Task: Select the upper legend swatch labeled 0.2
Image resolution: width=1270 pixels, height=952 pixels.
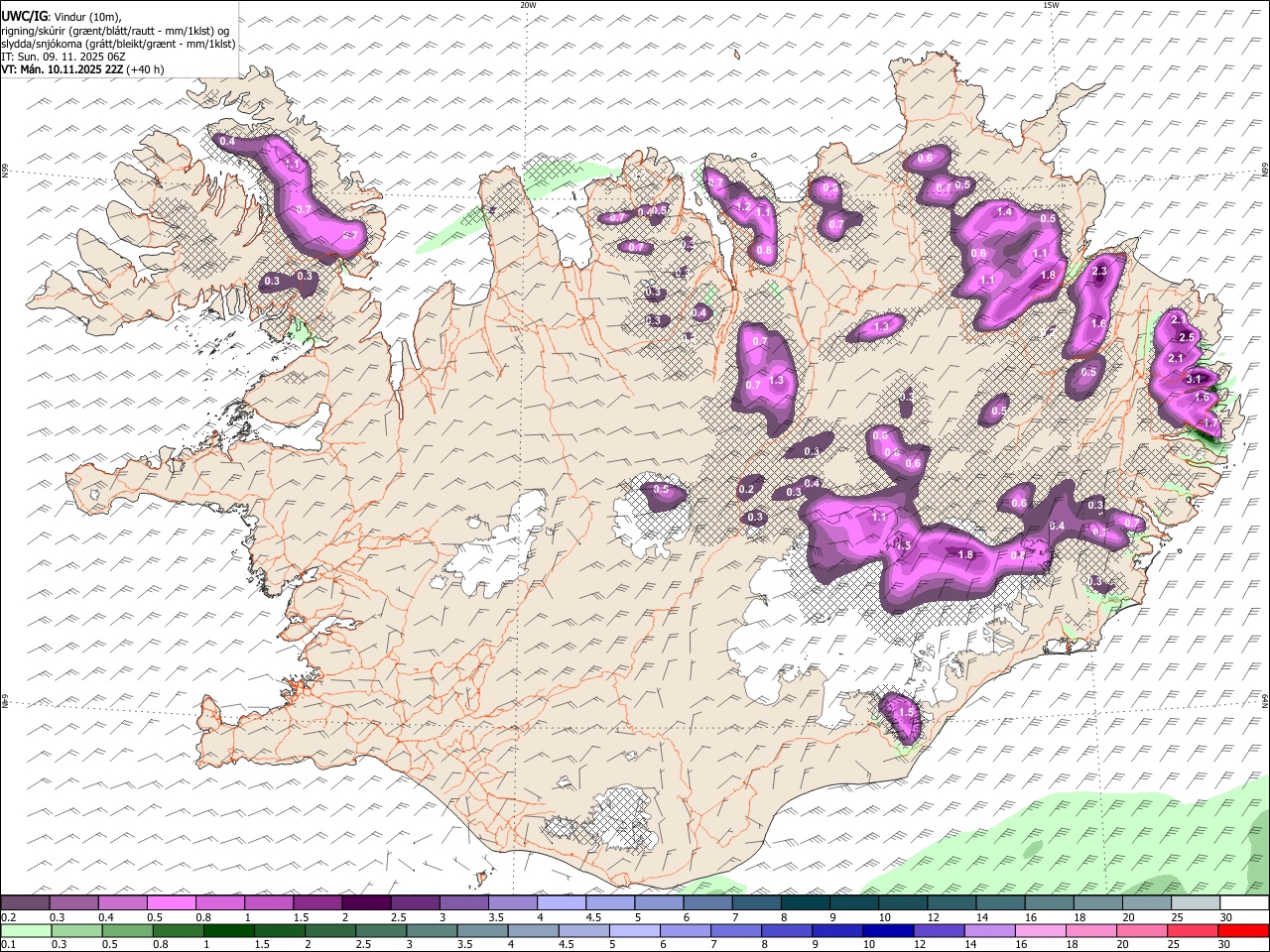Action: point(26,903)
